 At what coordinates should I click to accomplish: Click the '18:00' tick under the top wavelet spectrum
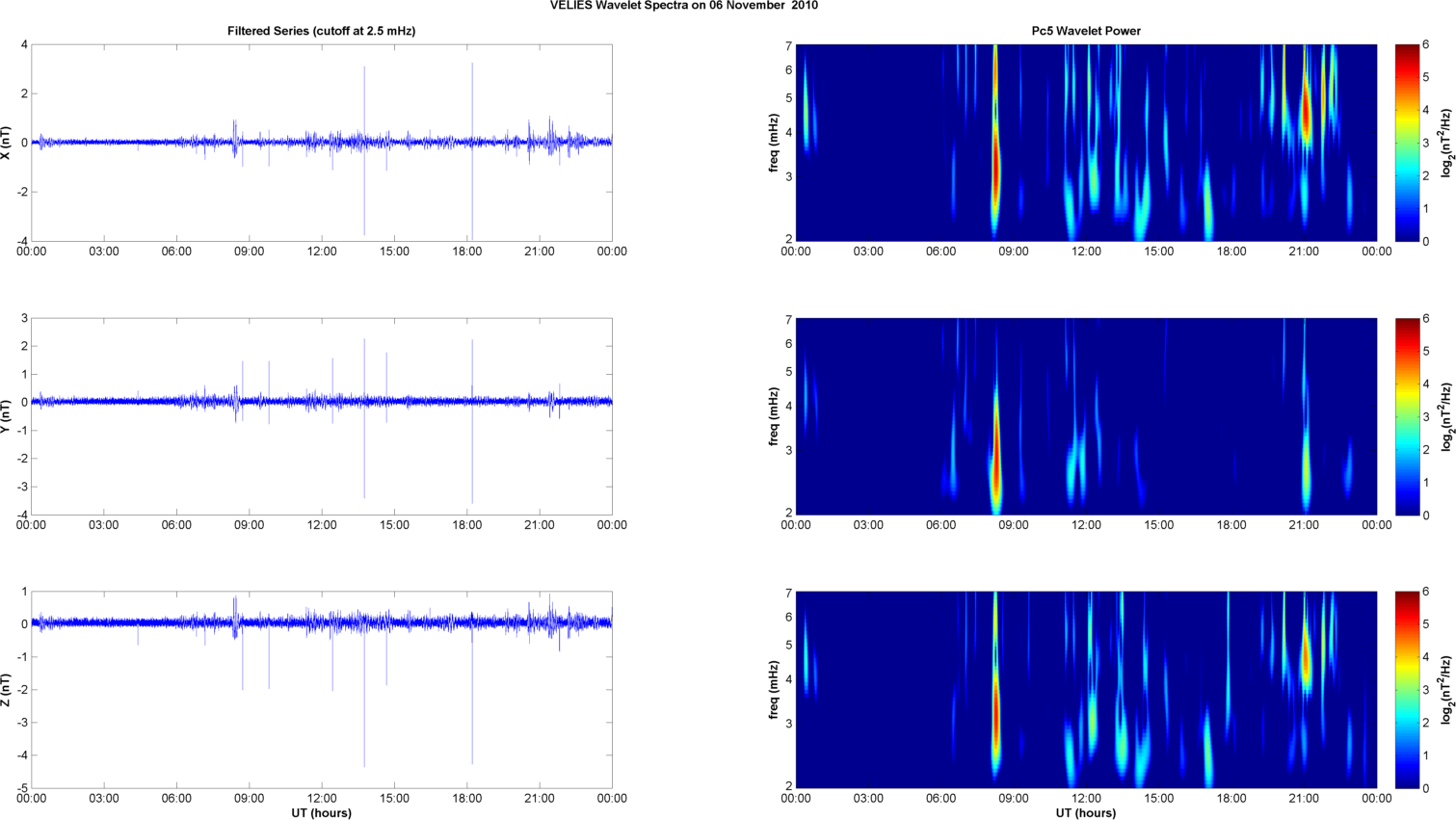point(1231,251)
